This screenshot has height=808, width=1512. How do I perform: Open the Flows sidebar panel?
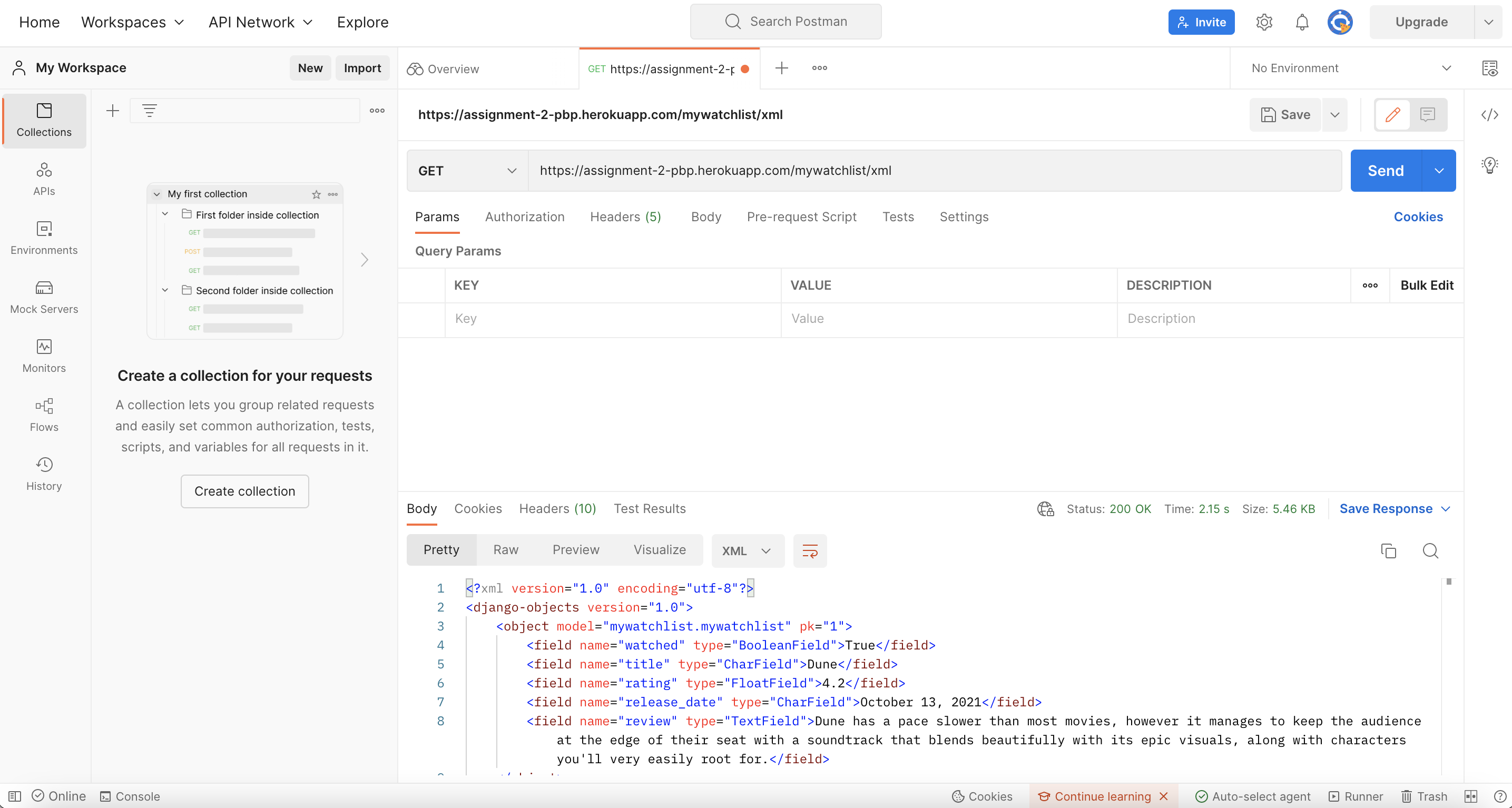click(x=44, y=415)
